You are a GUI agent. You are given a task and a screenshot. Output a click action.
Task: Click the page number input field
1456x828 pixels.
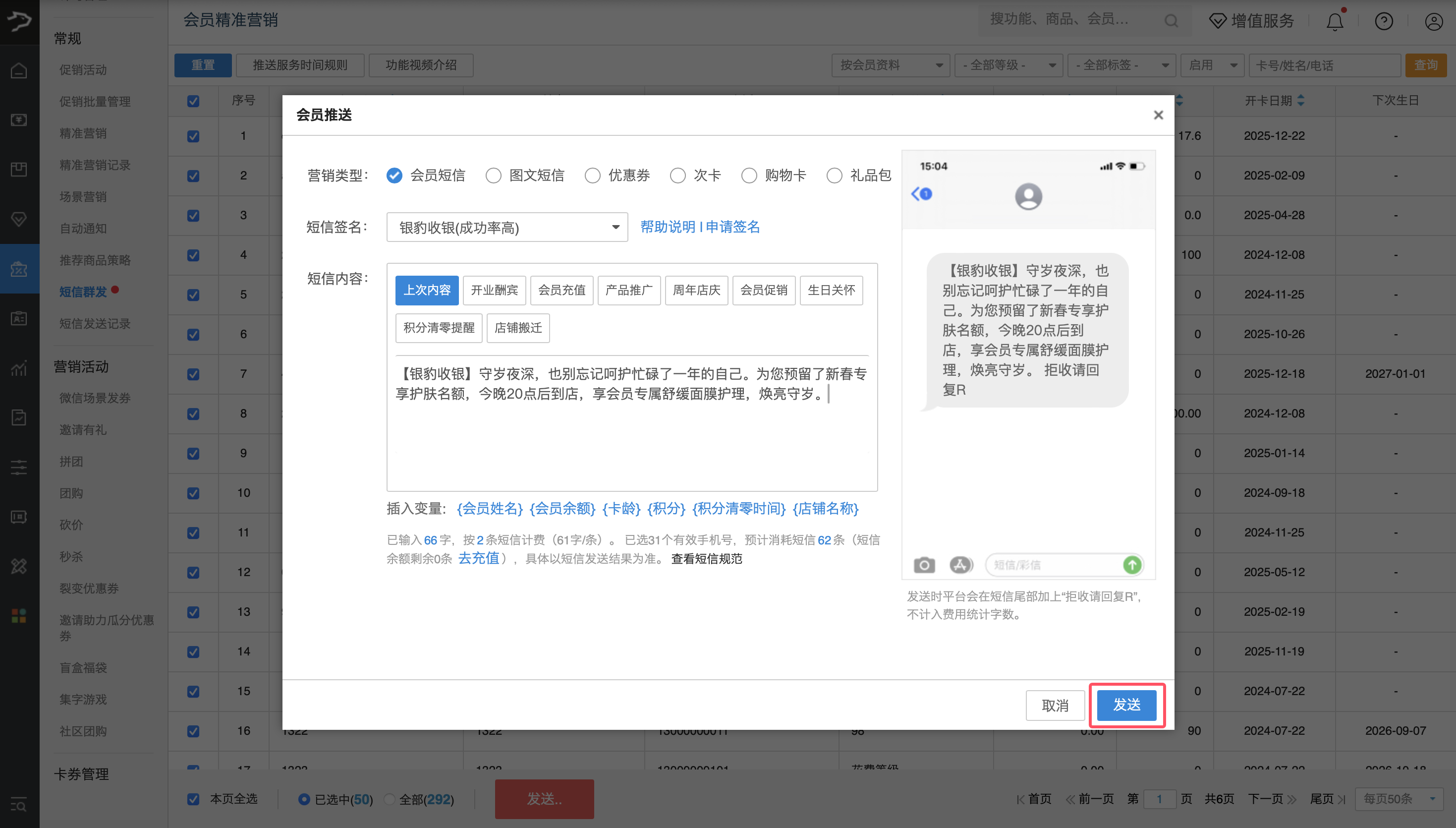click(1161, 798)
